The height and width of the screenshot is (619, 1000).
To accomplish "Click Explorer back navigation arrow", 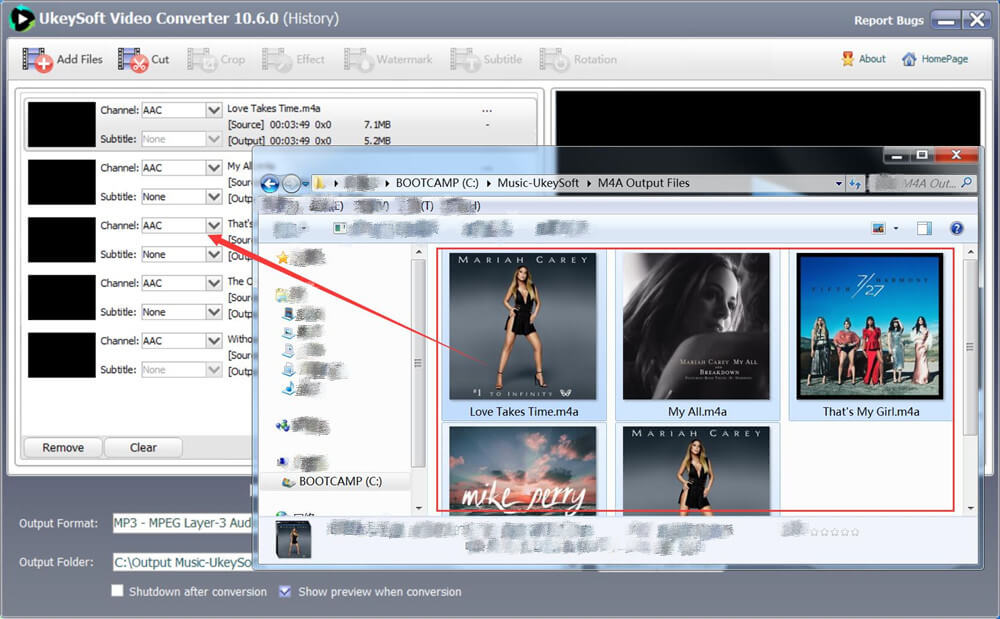I will [x=270, y=184].
